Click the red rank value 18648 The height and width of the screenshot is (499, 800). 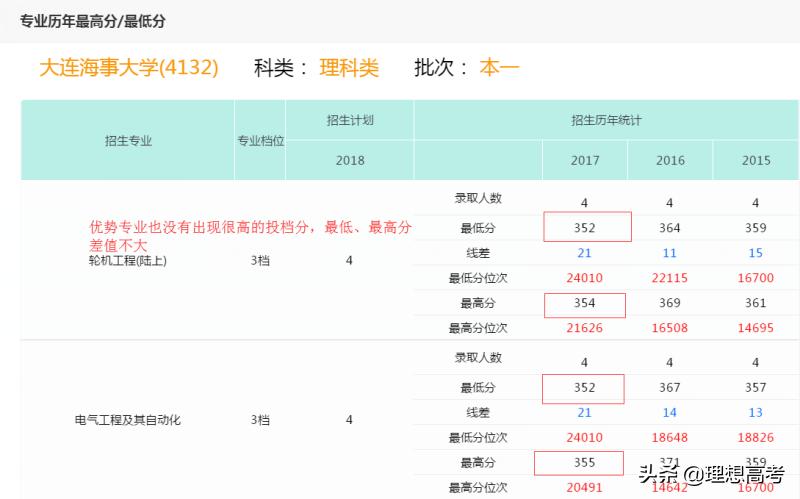click(669, 438)
